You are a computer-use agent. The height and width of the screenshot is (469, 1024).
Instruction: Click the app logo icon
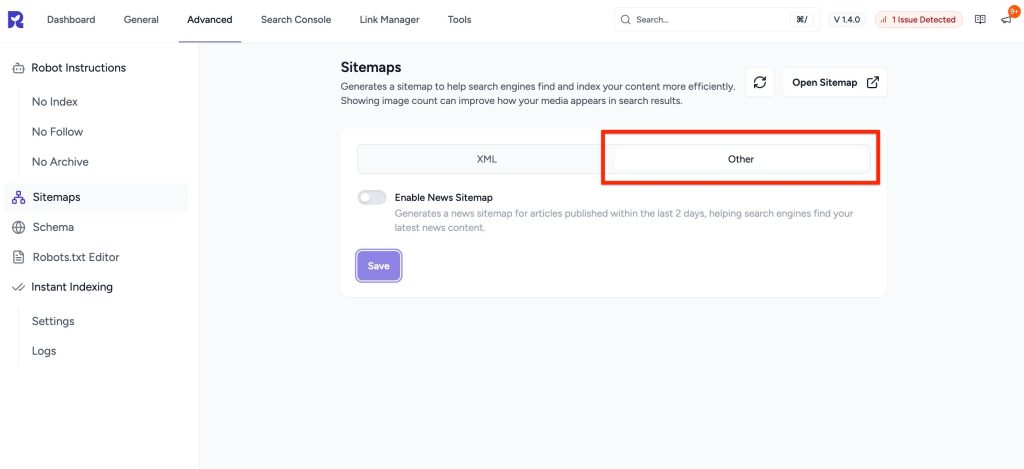pyautogui.click(x=15, y=20)
